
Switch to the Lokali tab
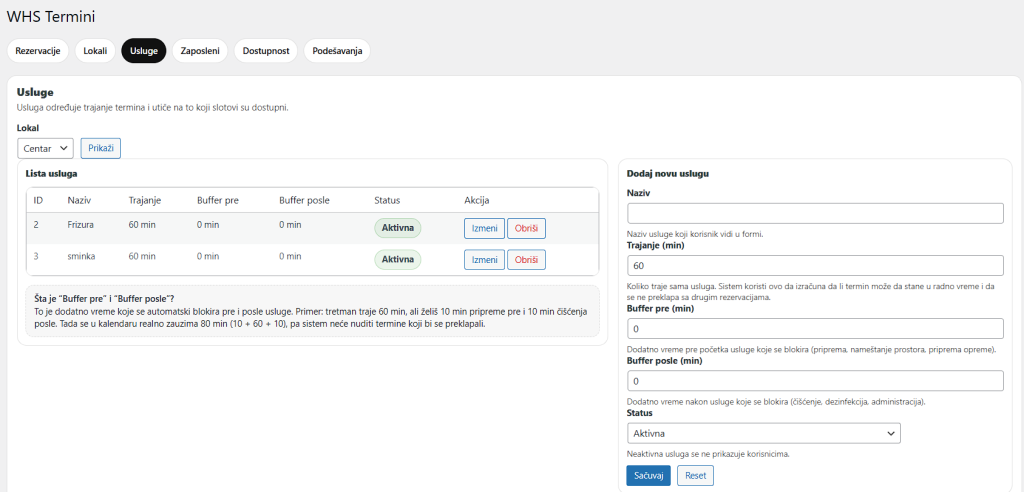[95, 51]
